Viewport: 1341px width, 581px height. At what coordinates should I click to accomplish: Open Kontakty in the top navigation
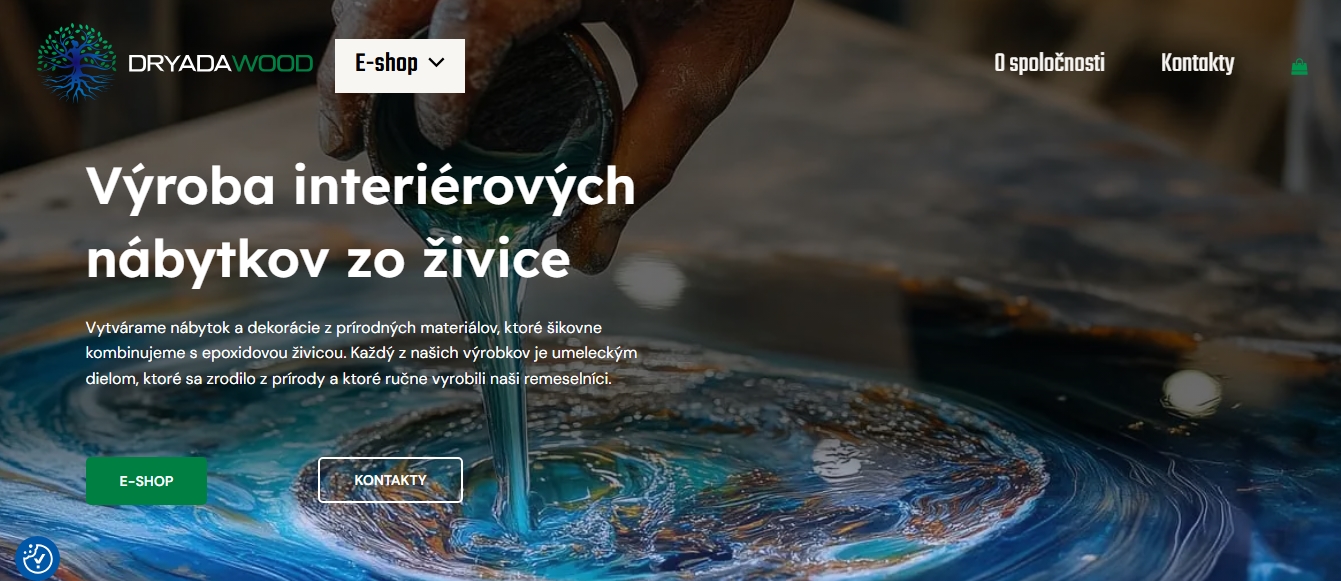[x=1197, y=64]
